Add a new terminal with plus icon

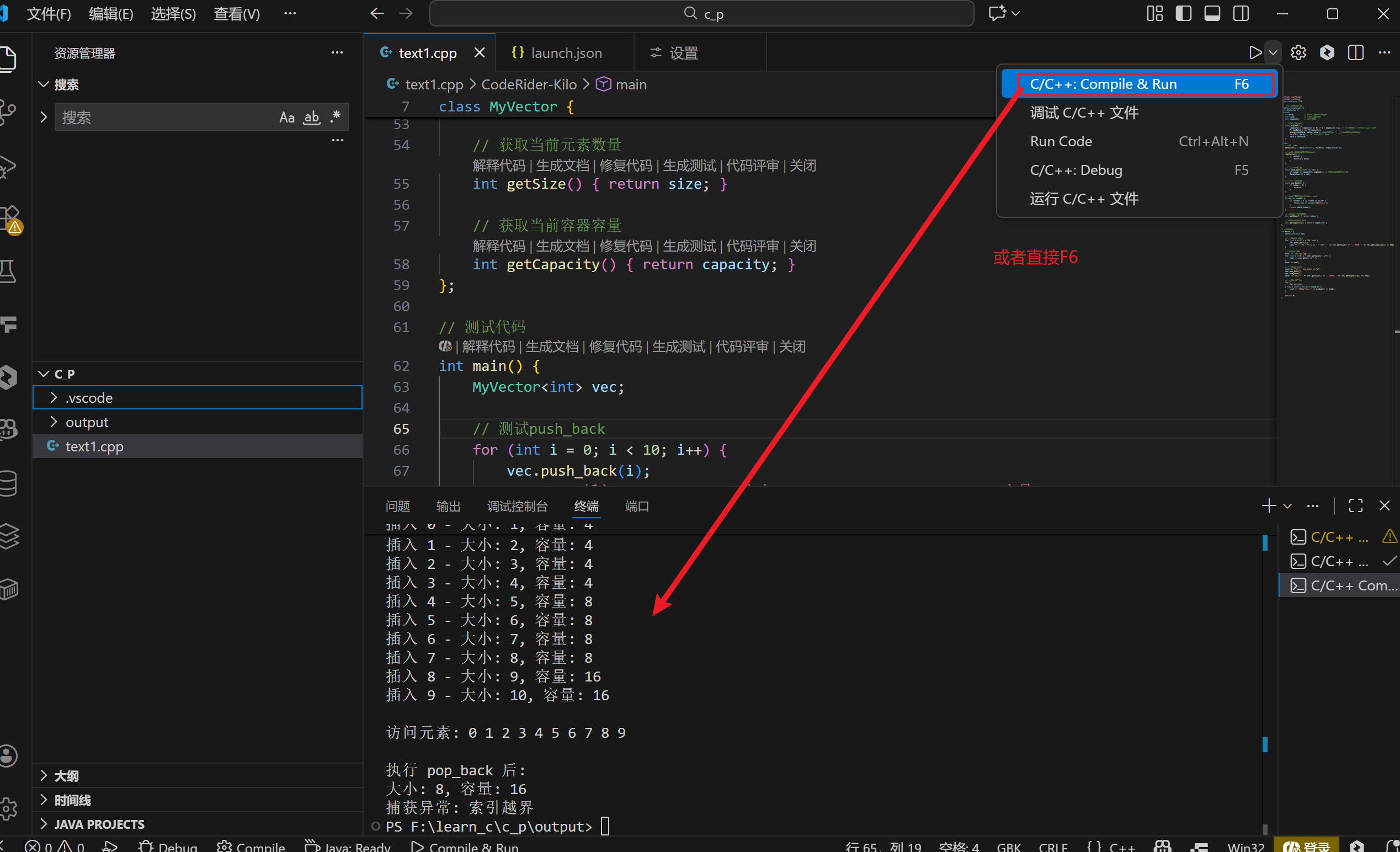click(1268, 505)
